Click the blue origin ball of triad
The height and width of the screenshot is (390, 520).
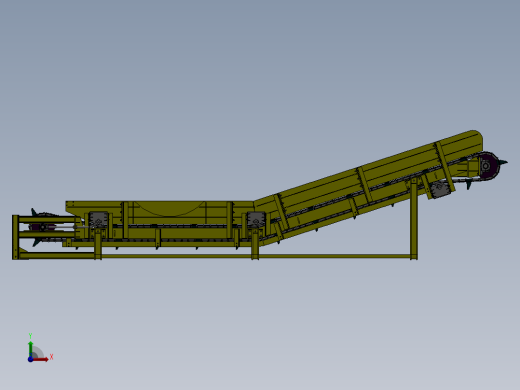point(30,359)
